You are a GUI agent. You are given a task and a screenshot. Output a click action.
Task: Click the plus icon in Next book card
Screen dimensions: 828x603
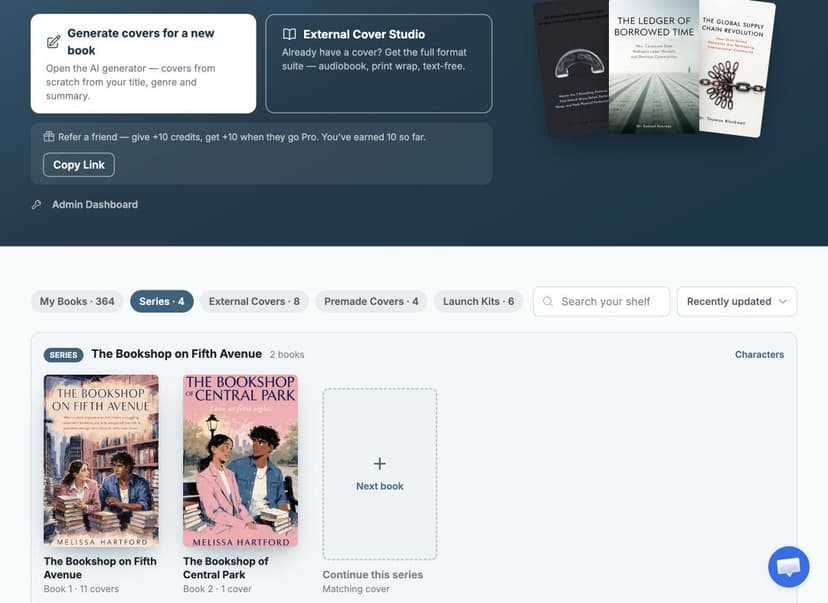pyautogui.click(x=380, y=464)
